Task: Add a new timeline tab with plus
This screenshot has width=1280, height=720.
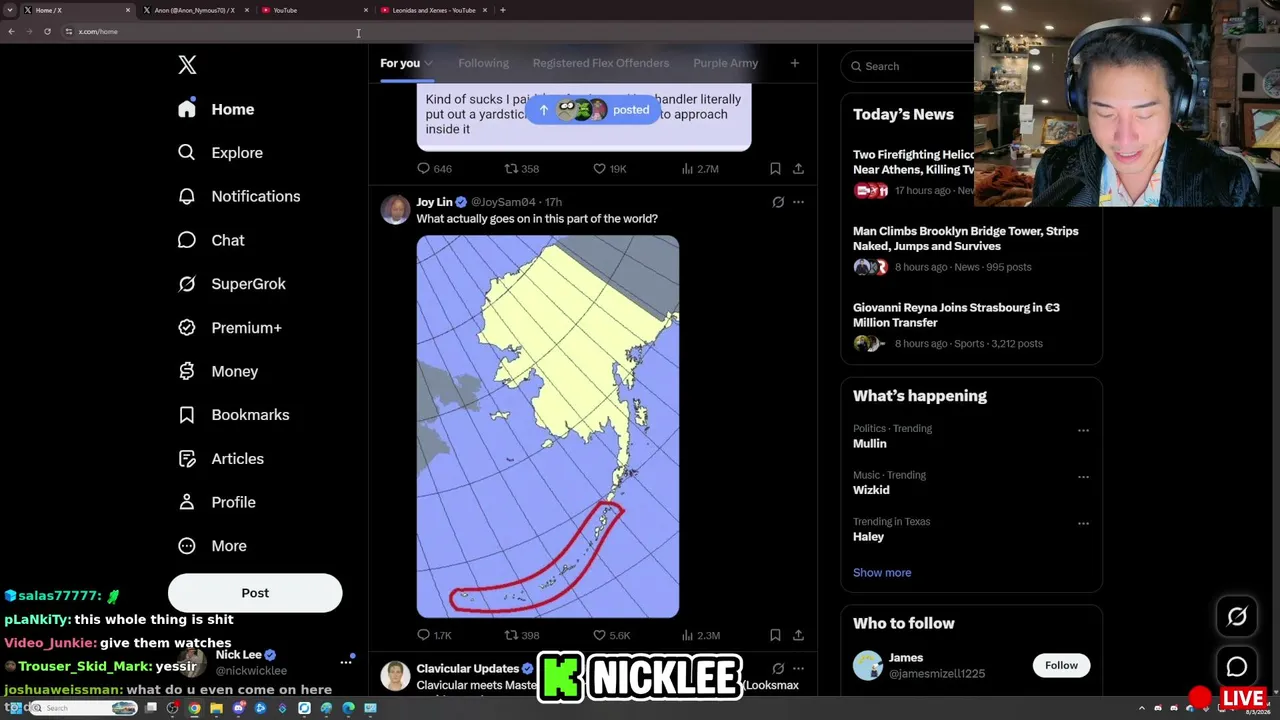Action: coord(795,63)
